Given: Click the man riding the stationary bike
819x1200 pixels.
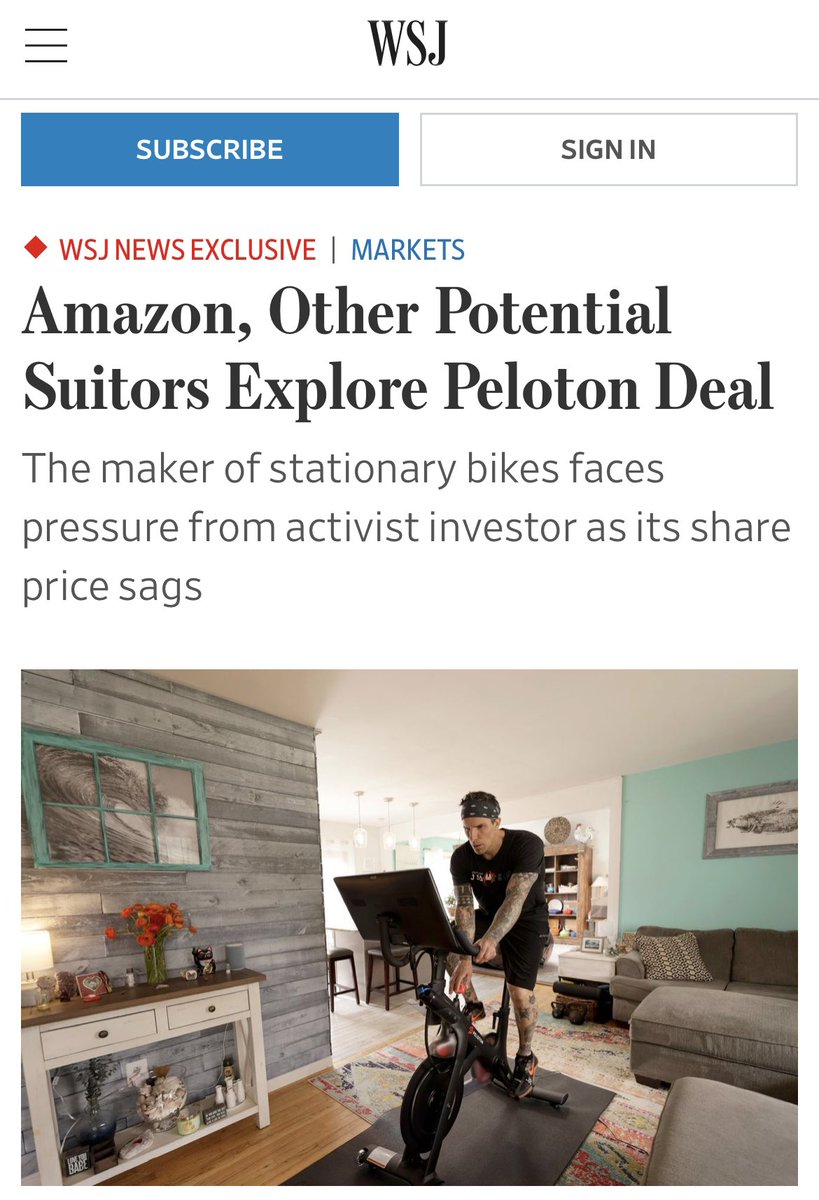Looking at the screenshot, I should [x=499, y=900].
